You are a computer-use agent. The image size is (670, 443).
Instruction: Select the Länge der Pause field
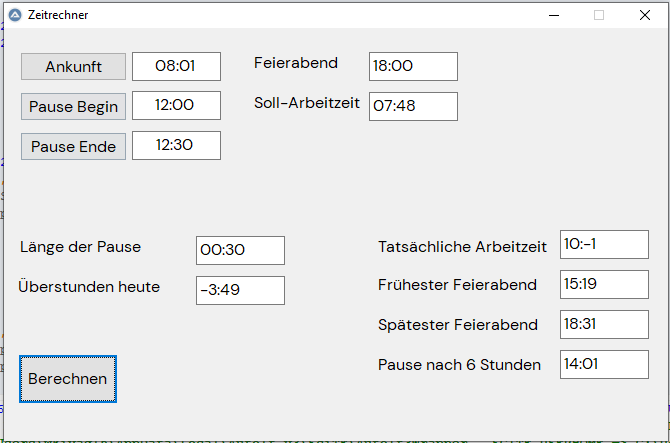point(240,250)
